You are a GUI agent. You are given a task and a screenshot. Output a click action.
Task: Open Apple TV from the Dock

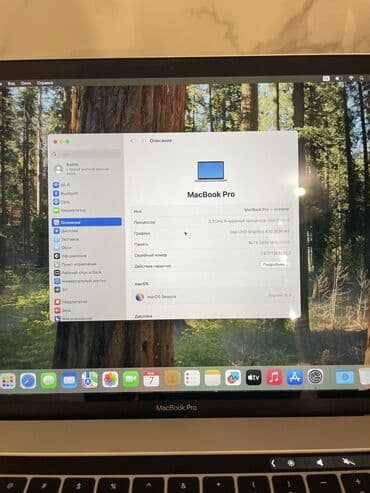[x=253, y=377]
